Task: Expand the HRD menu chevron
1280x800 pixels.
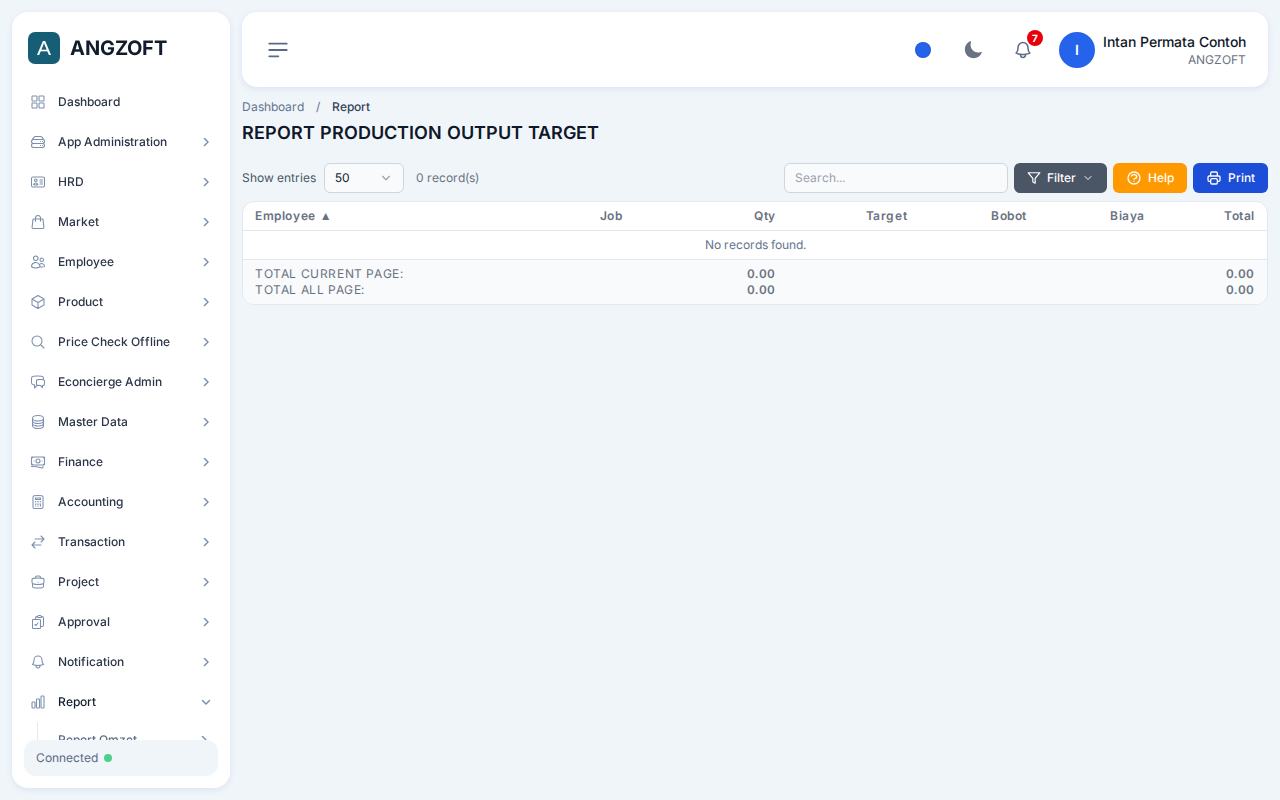Action: pos(206,182)
